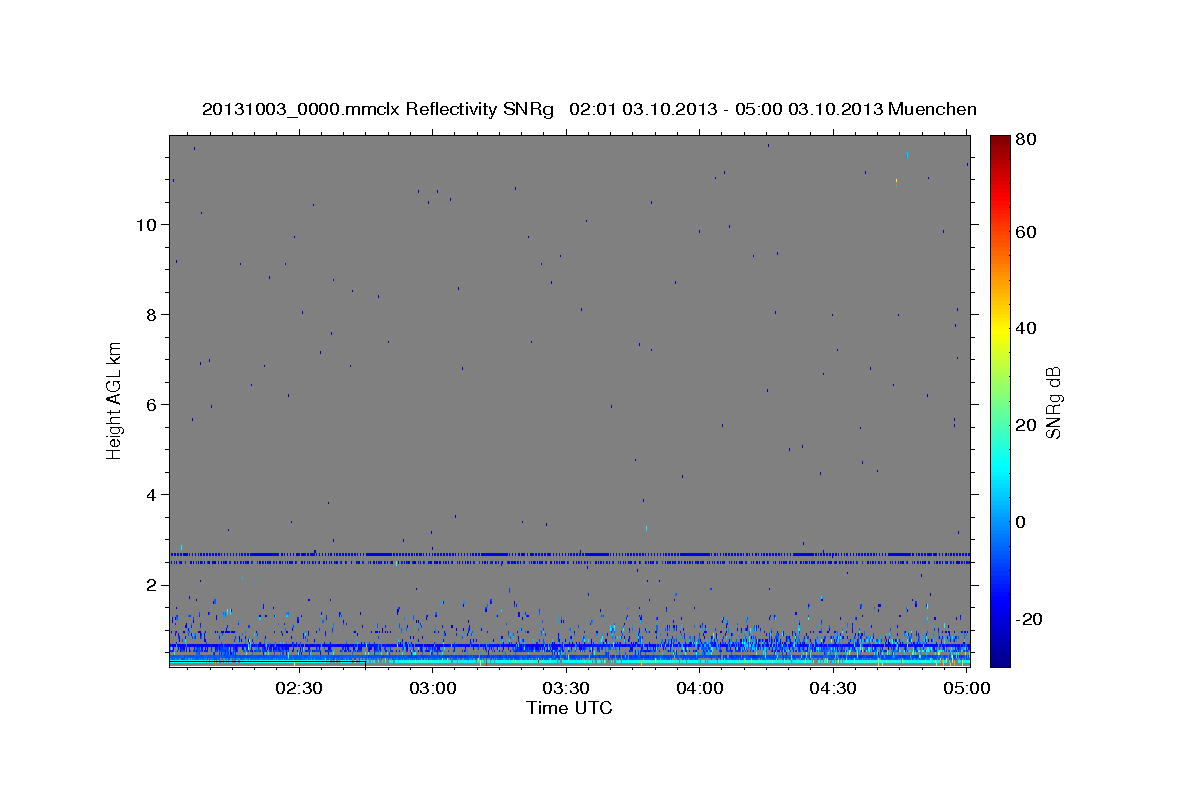Click the height tick label '4'
The image size is (1200, 800).
click(152, 494)
